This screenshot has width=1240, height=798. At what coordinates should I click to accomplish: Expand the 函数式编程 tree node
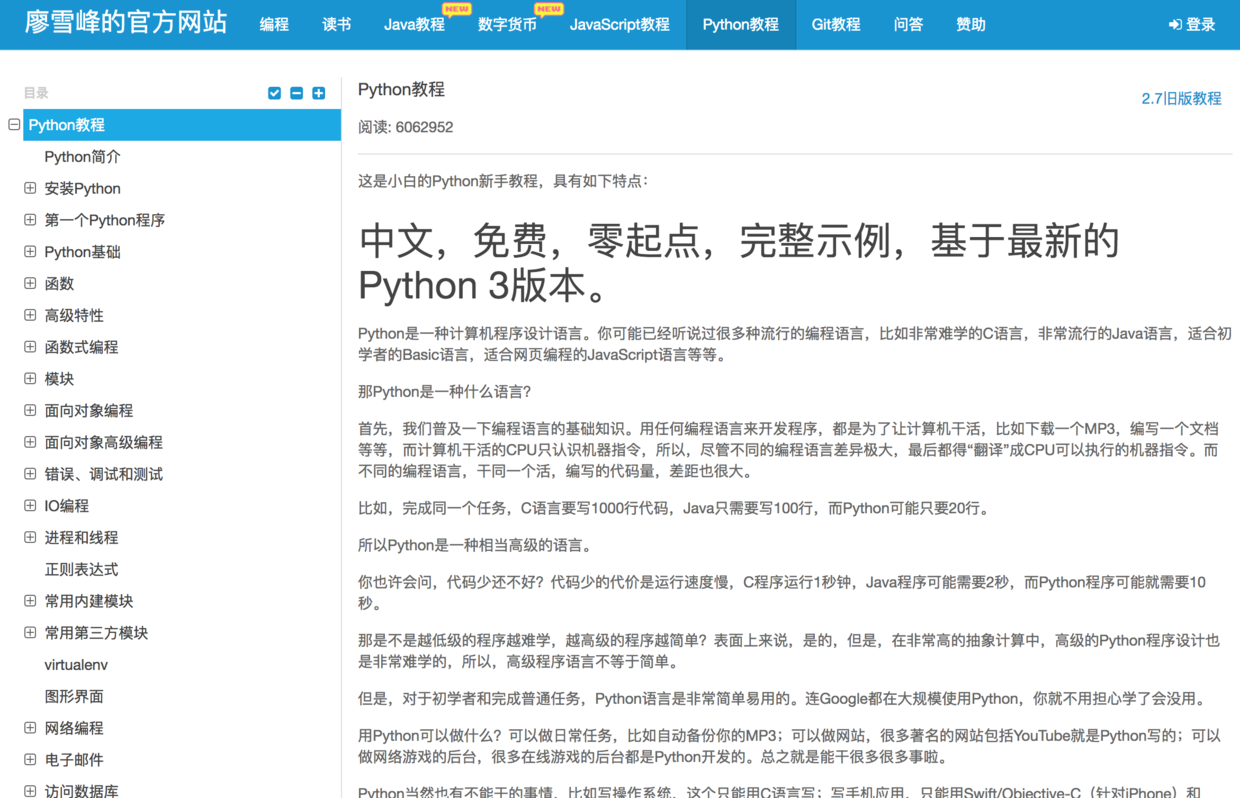pyautogui.click(x=30, y=347)
